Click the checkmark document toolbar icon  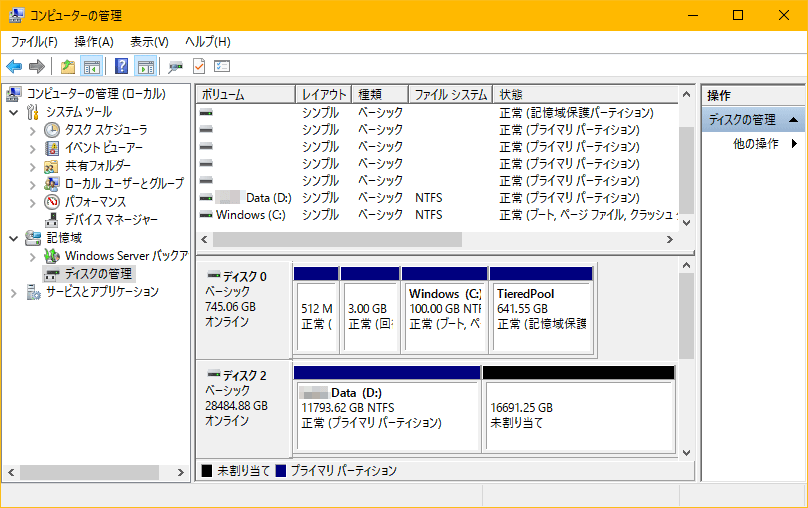(x=198, y=67)
